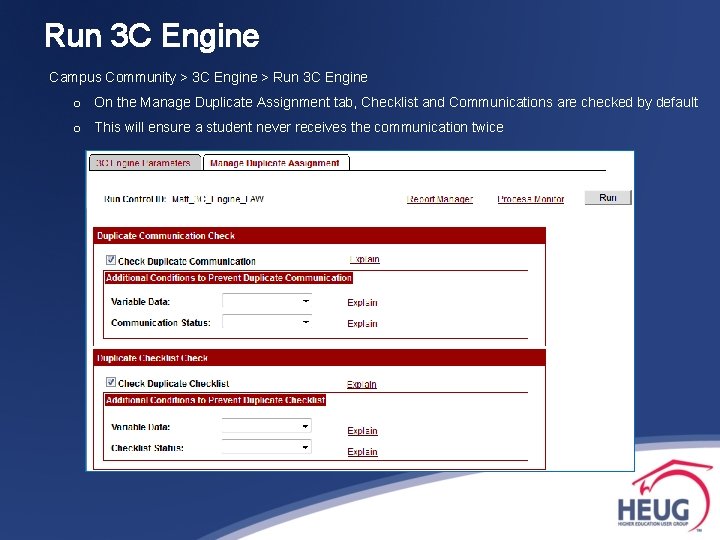The height and width of the screenshot is (540, 720).
Task: Click the Run 3C Engine slide title
Action: tap(152, 35)
